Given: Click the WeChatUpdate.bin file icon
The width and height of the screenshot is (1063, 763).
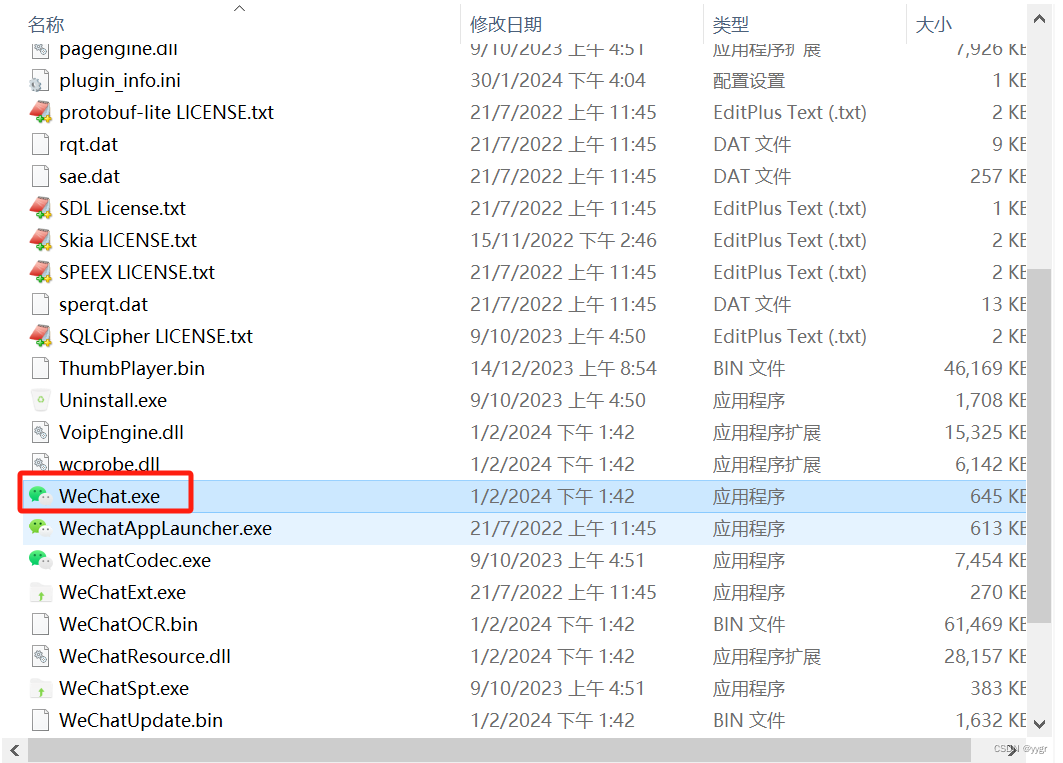Looking at the screenshot, I should pos(40,720).
